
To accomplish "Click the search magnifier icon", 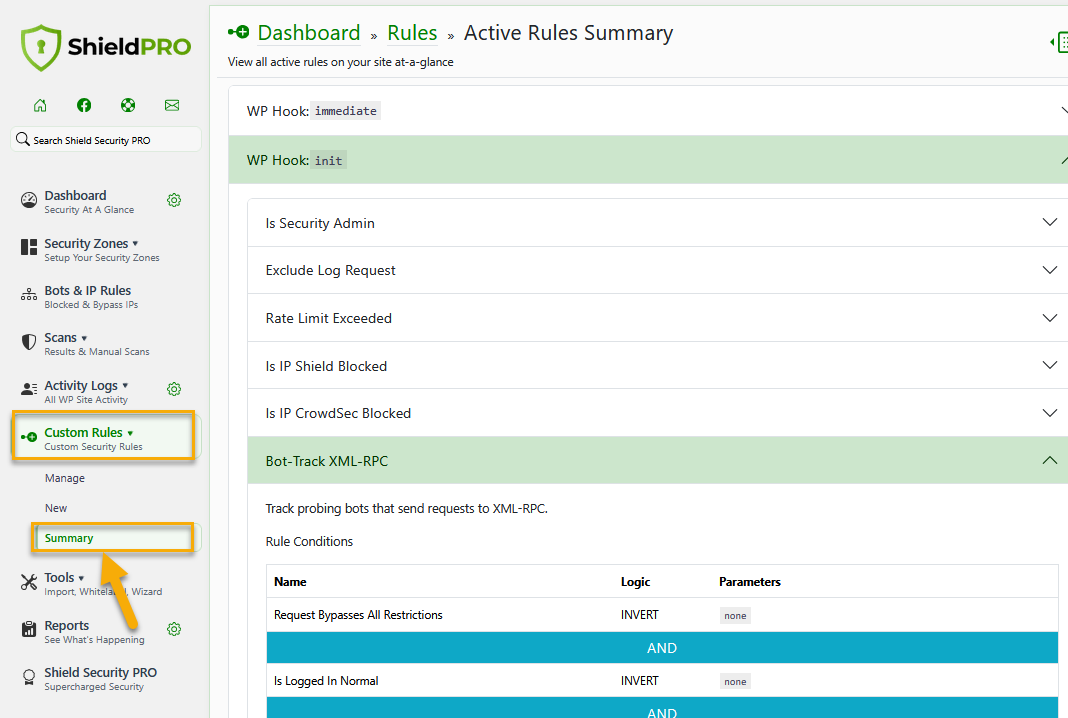I will coord(22,139).
